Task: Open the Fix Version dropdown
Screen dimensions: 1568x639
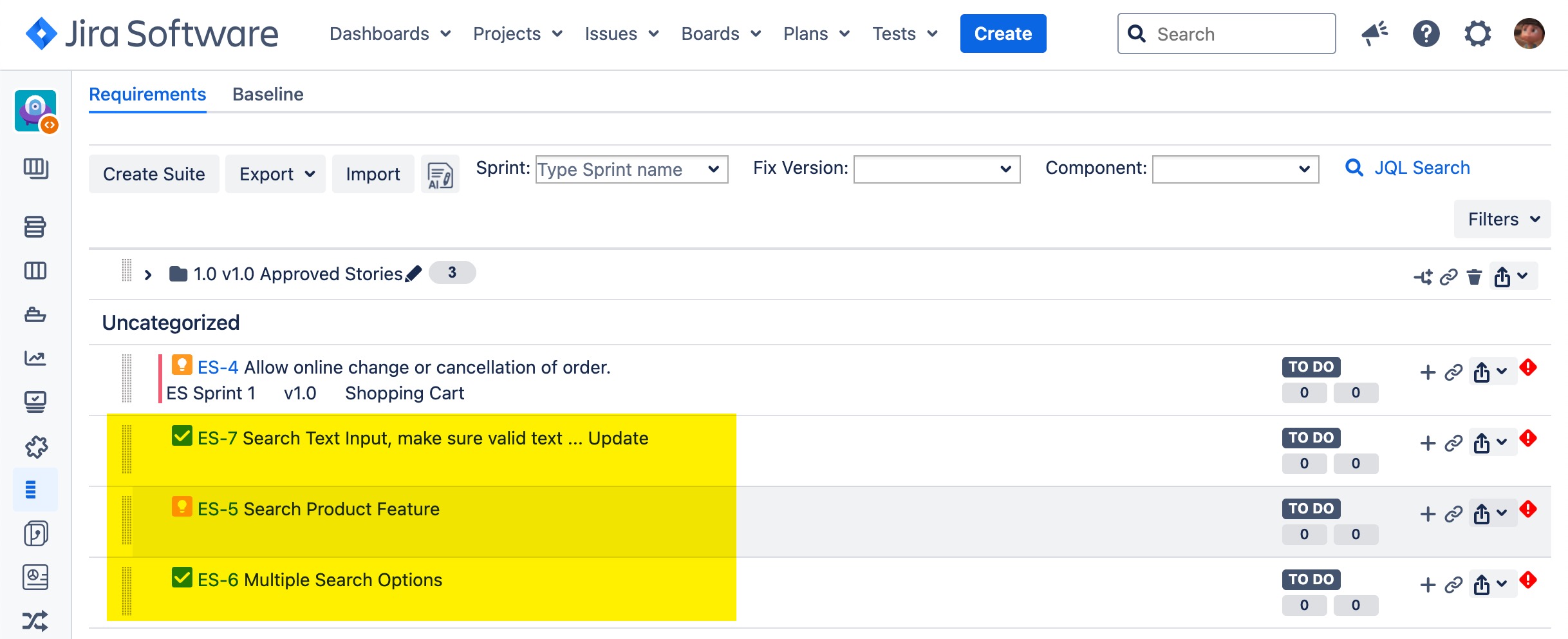Action: [937, 169]
